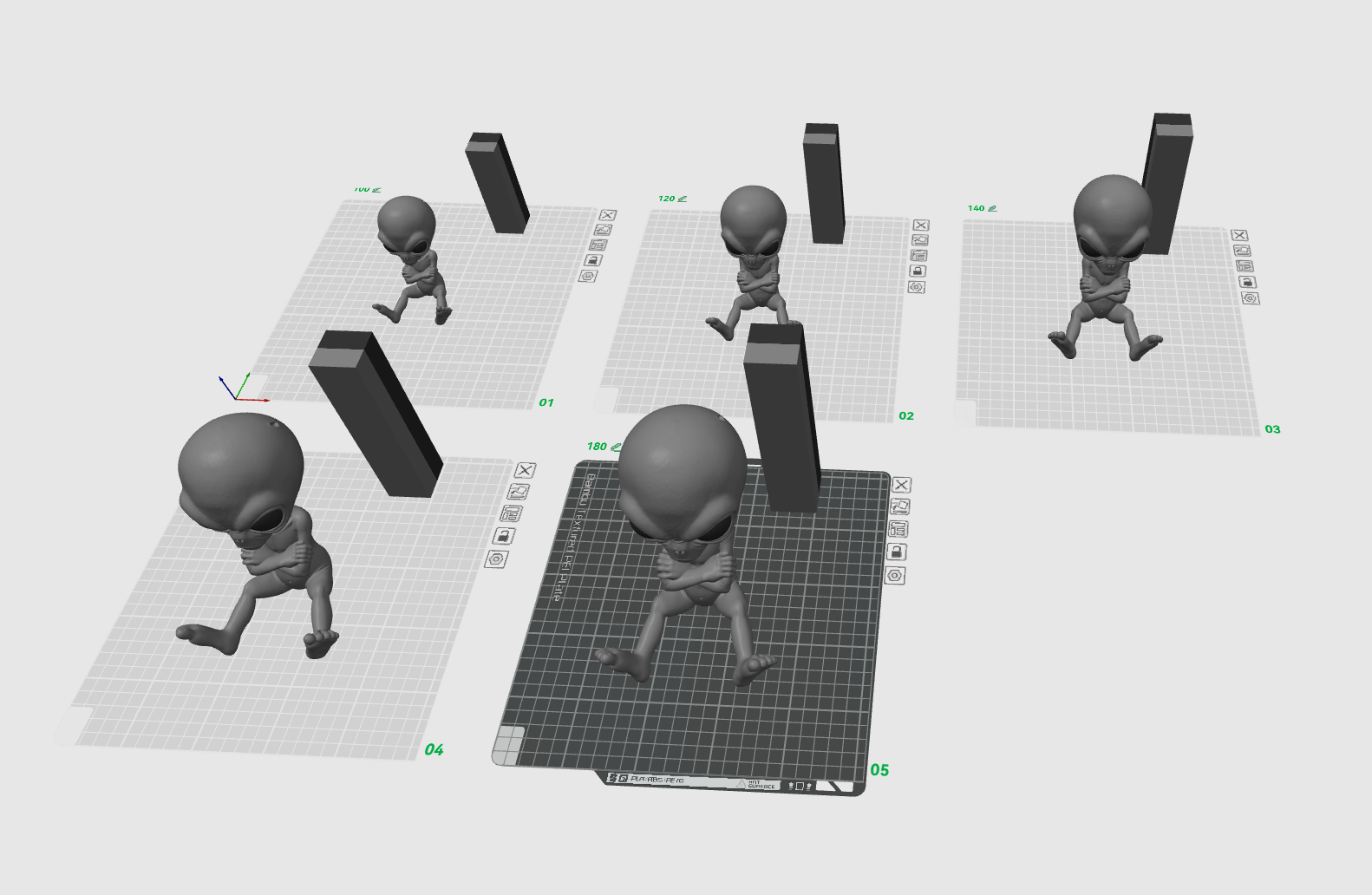Arrange objects on plate 01
Image resolution: width=1372 pixels, height=895 pixels.
(598, 245)
